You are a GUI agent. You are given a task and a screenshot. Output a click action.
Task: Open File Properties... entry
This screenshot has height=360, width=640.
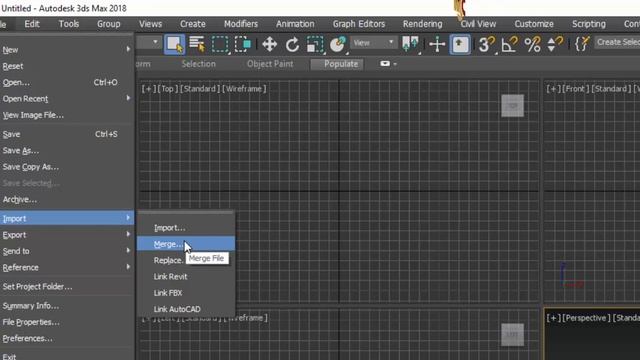67,322
